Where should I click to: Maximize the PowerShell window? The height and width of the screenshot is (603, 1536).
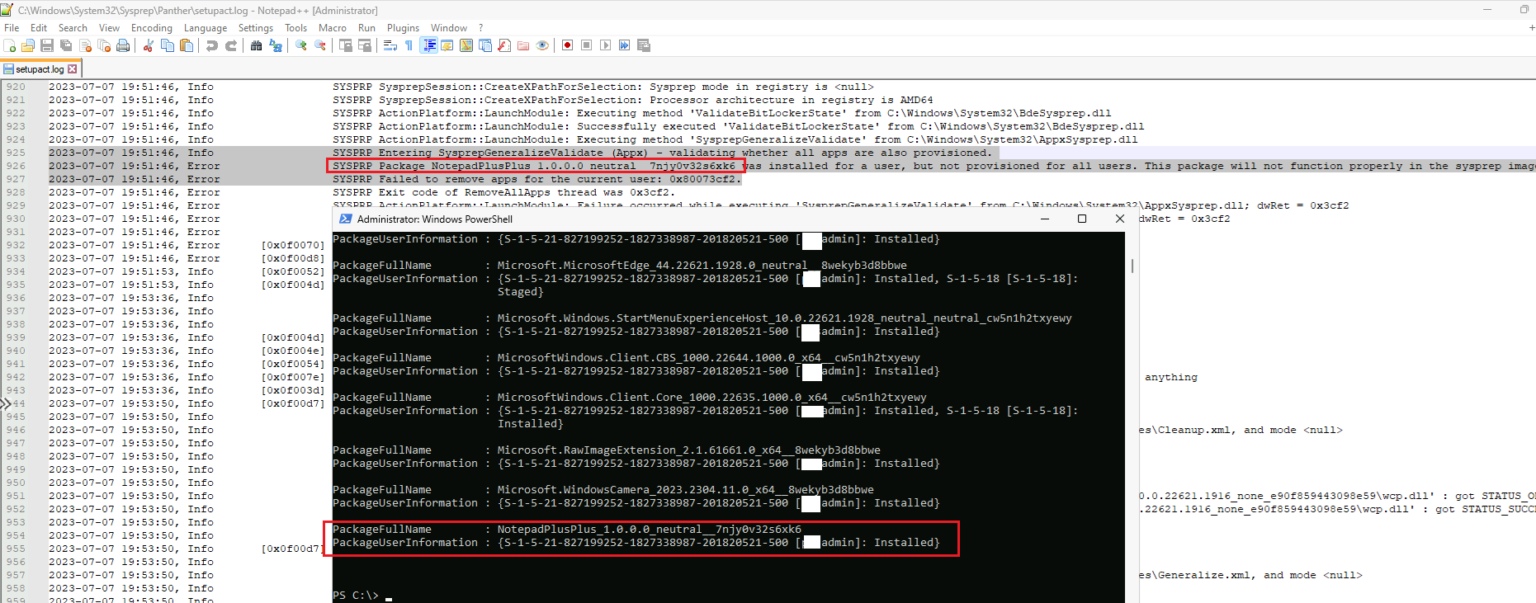pyautogui.click(x=1082, y=218)
